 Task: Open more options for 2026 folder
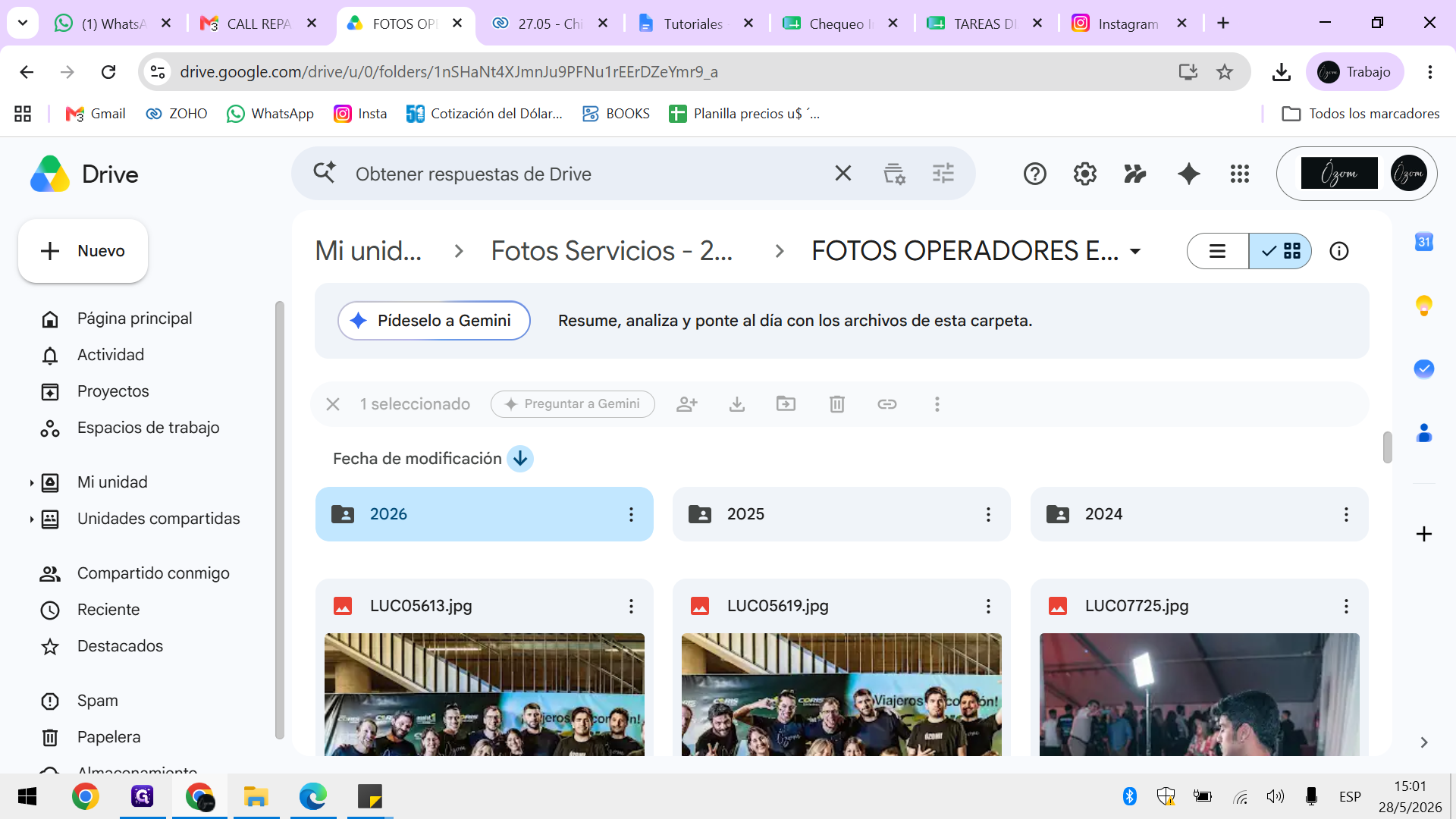pos(630,515)
